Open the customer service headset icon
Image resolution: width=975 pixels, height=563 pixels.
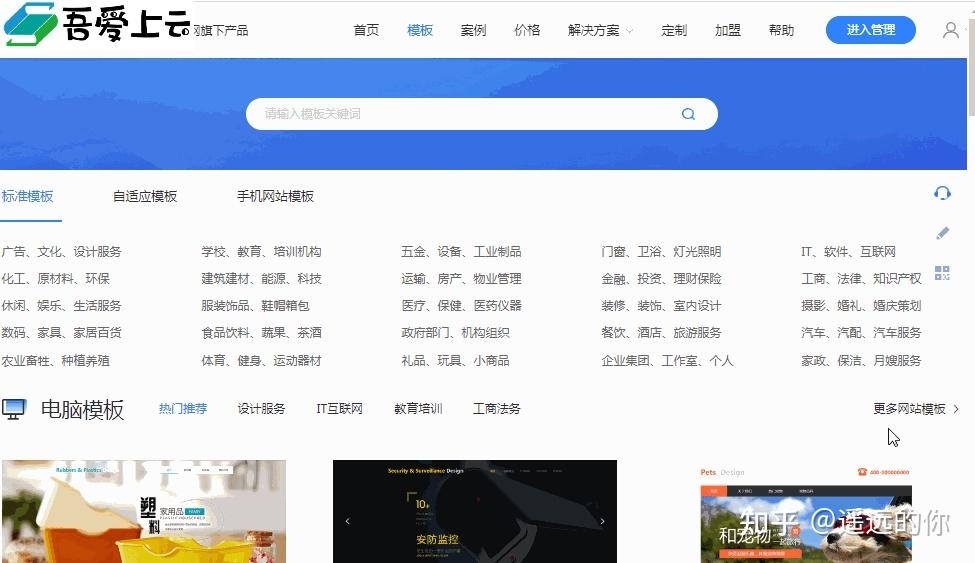point(942,193)
